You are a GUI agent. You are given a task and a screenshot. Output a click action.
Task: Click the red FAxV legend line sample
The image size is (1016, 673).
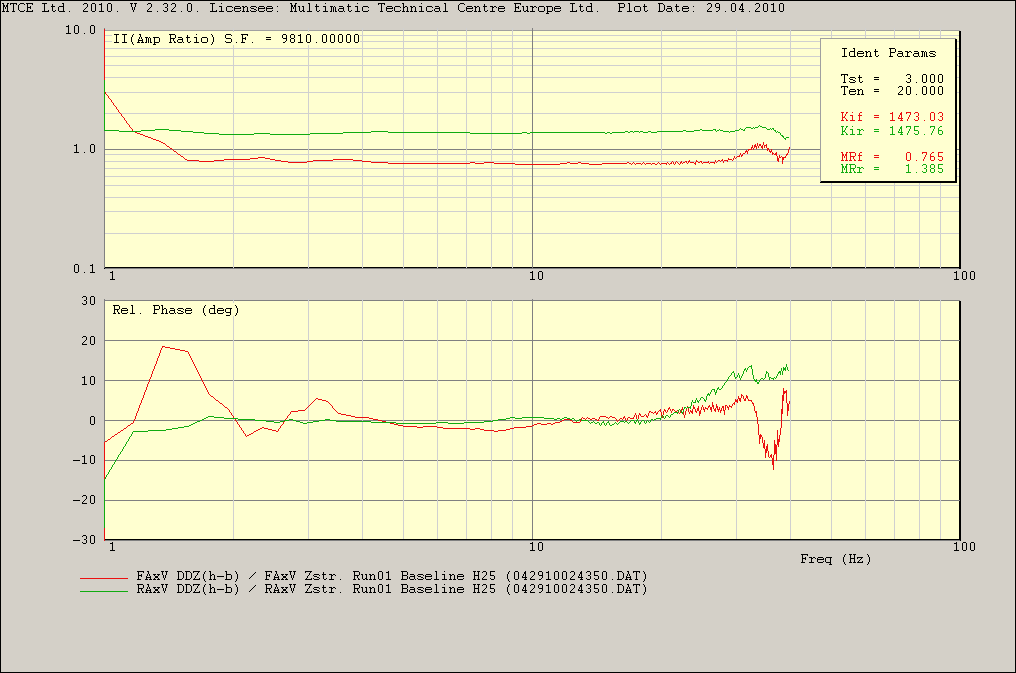[x=106, y=578]
